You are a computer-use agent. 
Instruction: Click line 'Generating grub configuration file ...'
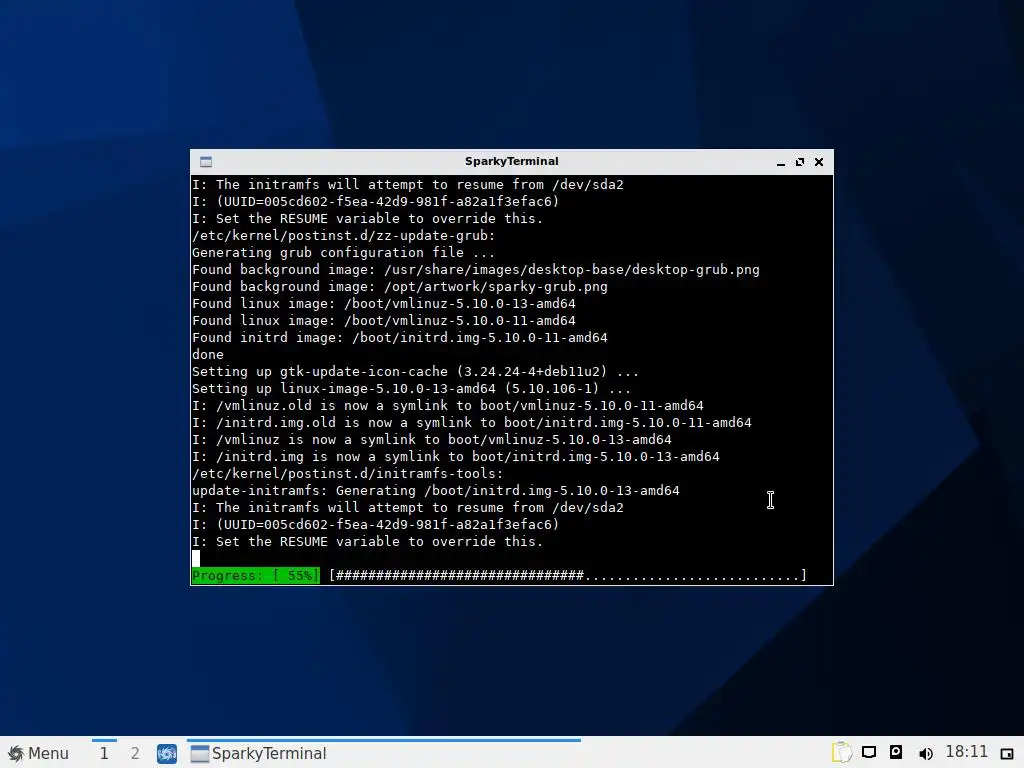tap(344, 253)
